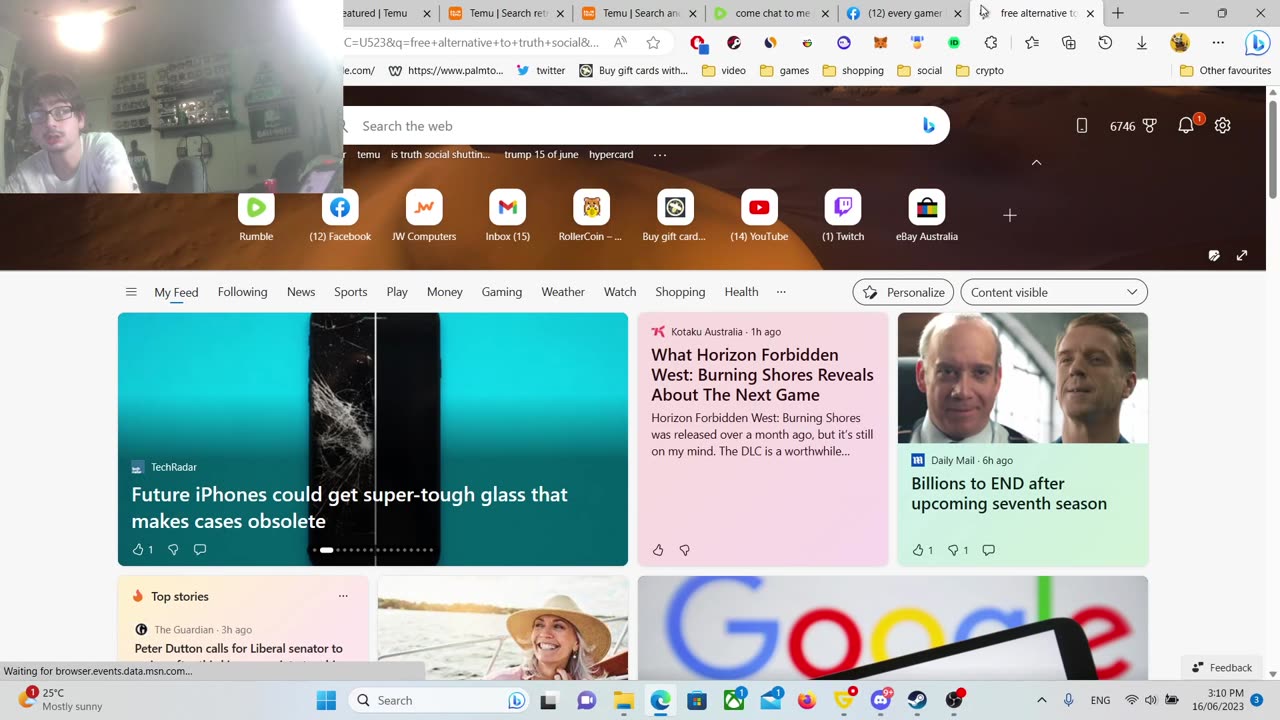Open Other favourites folder
Image resolution: width=1280 pixels, height=720 pixels.
(1225, 70)
